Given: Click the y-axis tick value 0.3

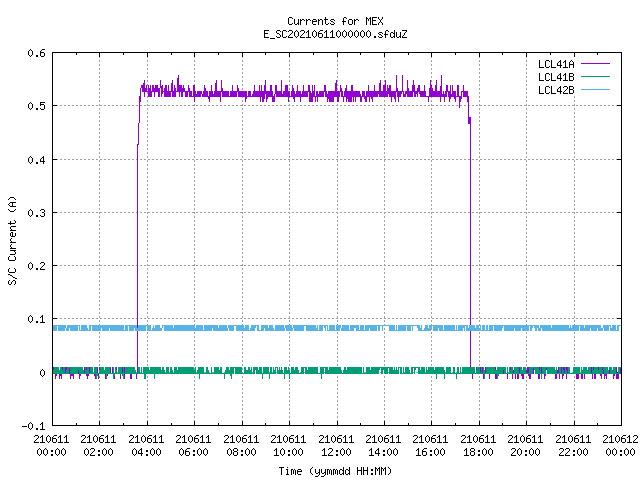Looking at the screenshot, I should click(x=36, y=213).
